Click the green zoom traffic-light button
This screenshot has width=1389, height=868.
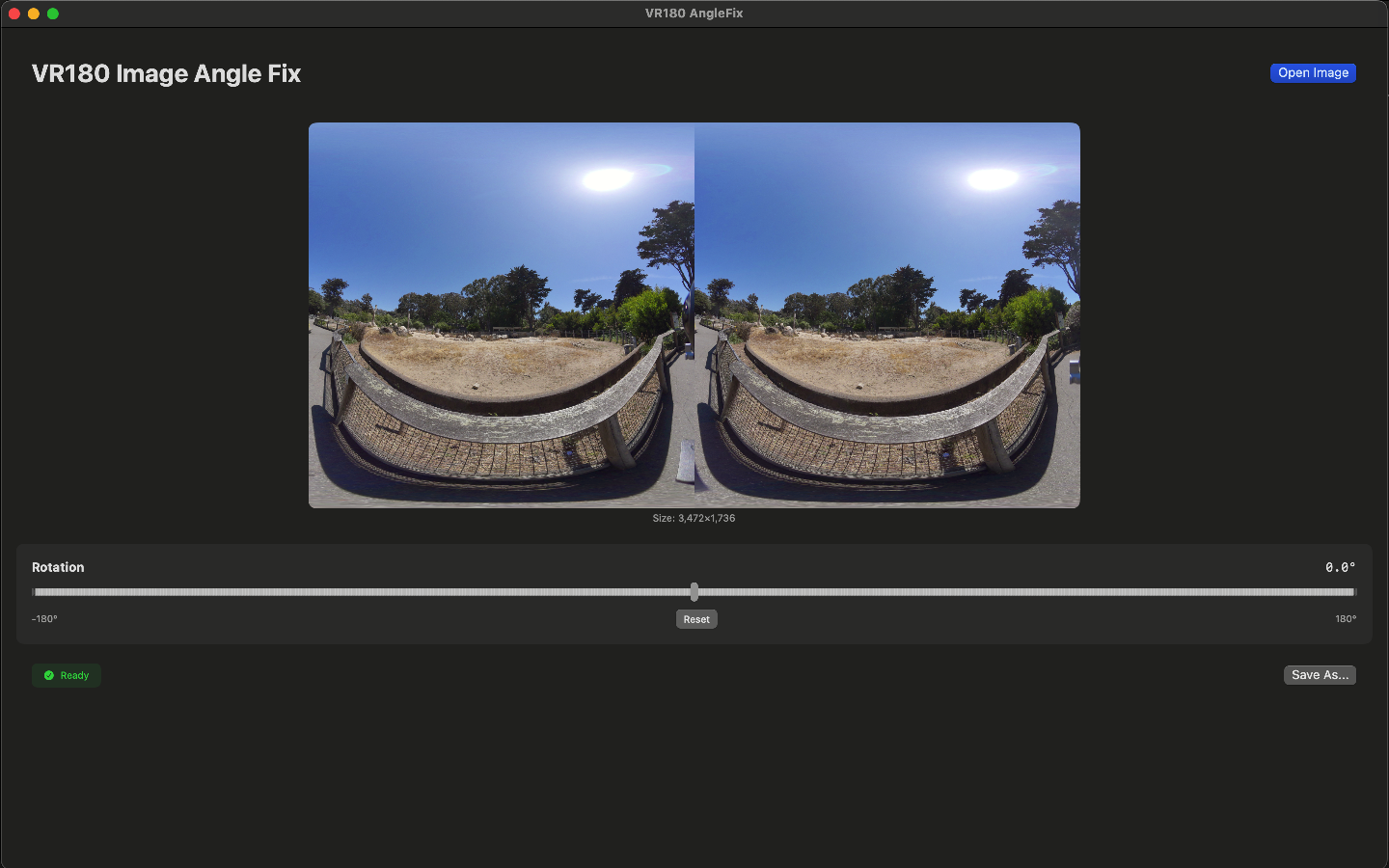click(53, 14)
